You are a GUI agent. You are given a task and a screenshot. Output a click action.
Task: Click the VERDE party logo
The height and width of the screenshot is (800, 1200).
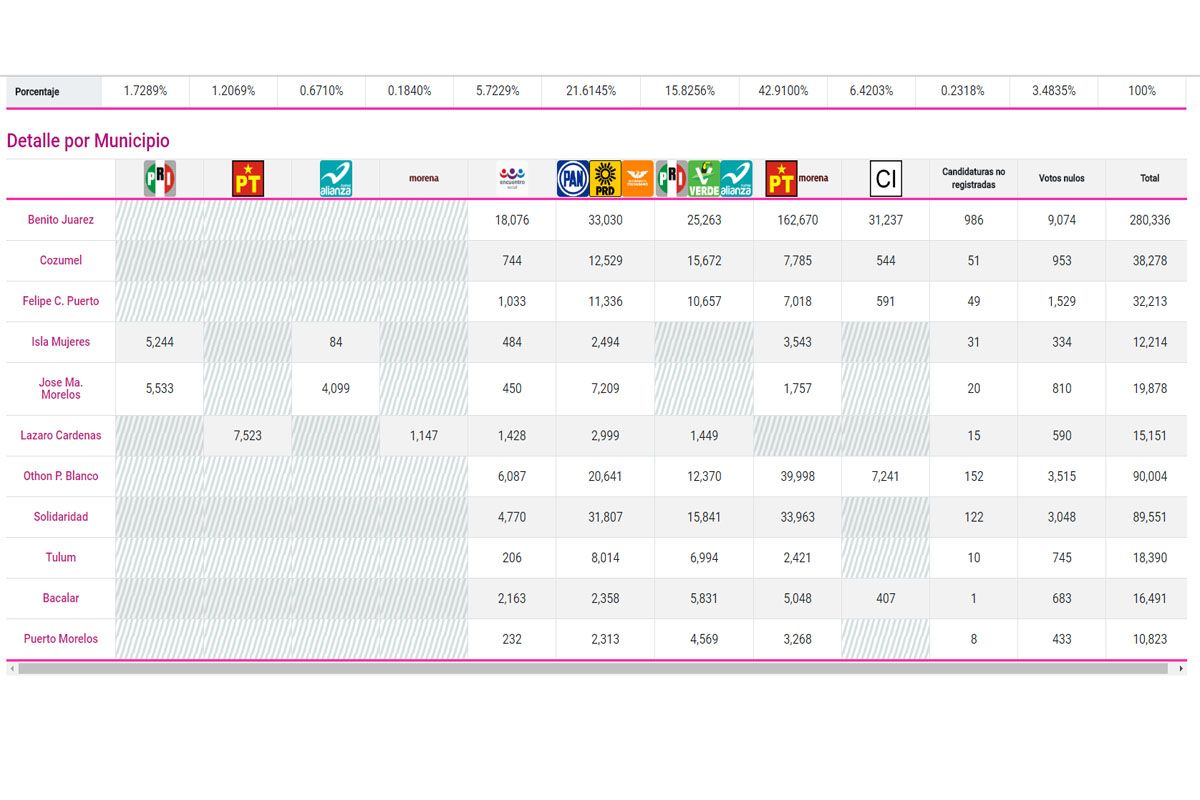(704, 178)
